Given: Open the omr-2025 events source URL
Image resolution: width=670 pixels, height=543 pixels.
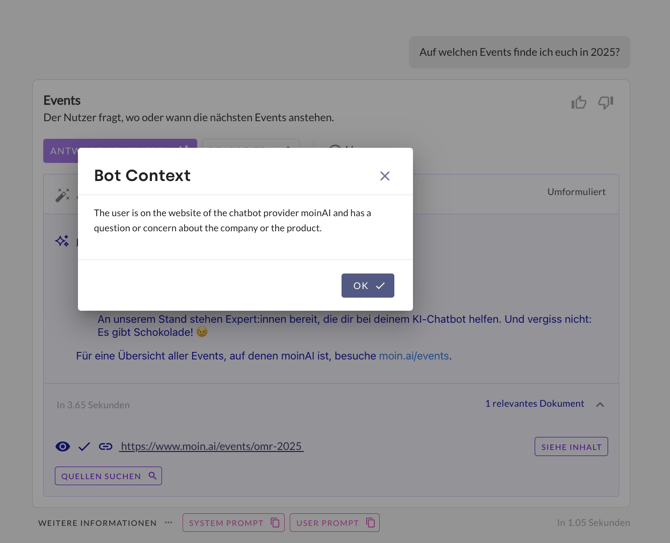Looking at the screenshot, I should point(211,446).
